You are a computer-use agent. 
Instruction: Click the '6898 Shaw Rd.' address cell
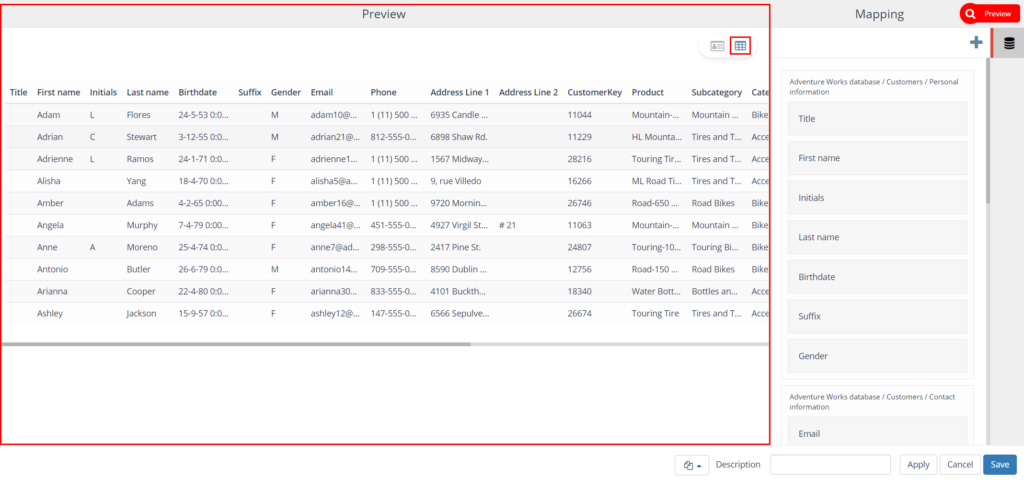click(x=459, y=137)
